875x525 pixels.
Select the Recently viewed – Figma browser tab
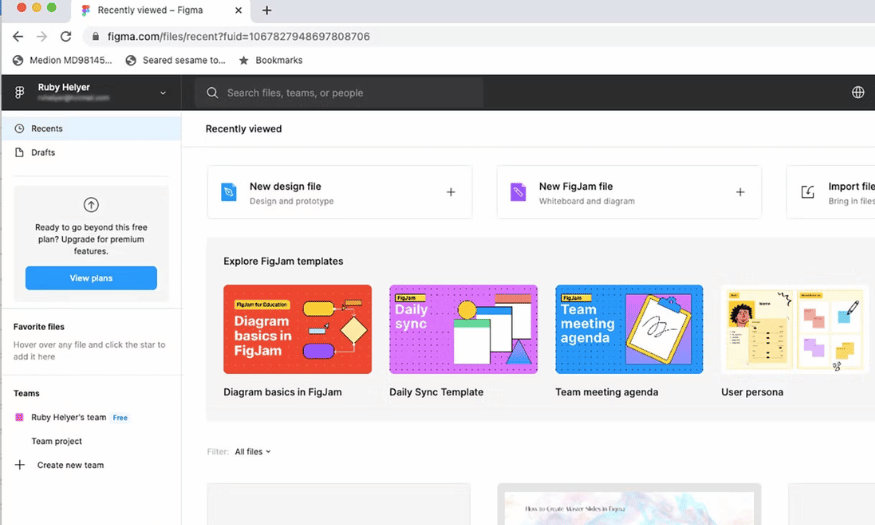(160, 11)
